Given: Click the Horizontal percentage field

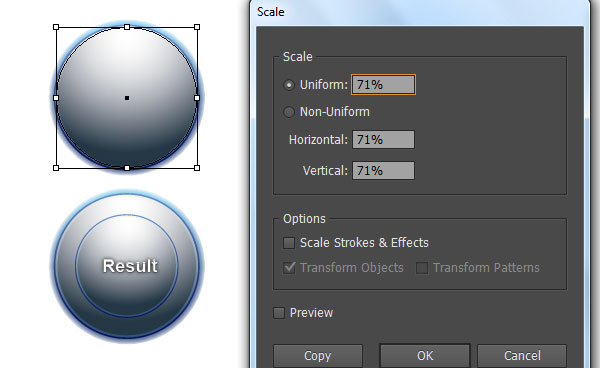Looking at the screenshot, I should point(383,140).
